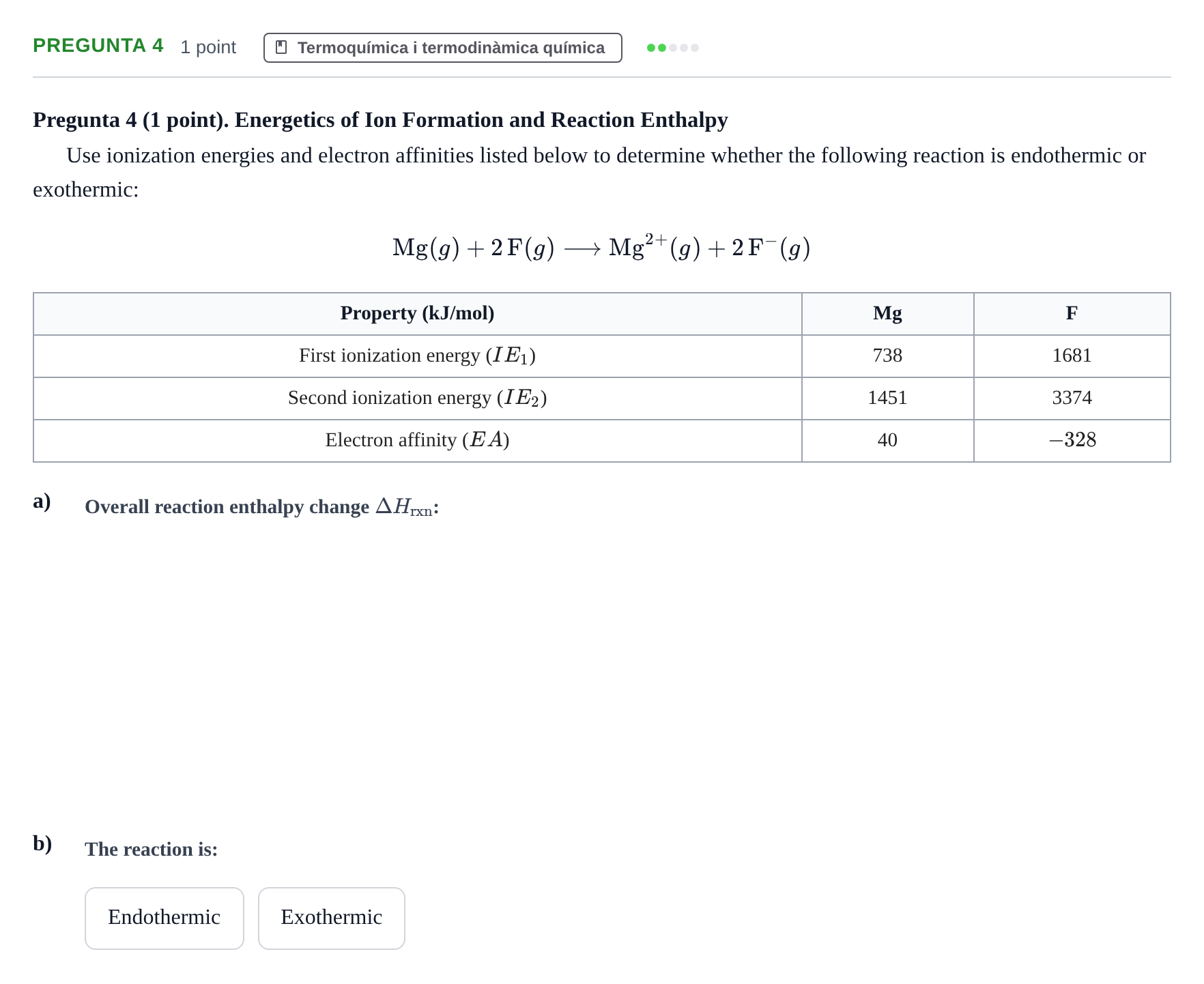Select the Exothermic answer option
Image resolution: width=1204 pixels, height=984 pixels.
(332, 918)
